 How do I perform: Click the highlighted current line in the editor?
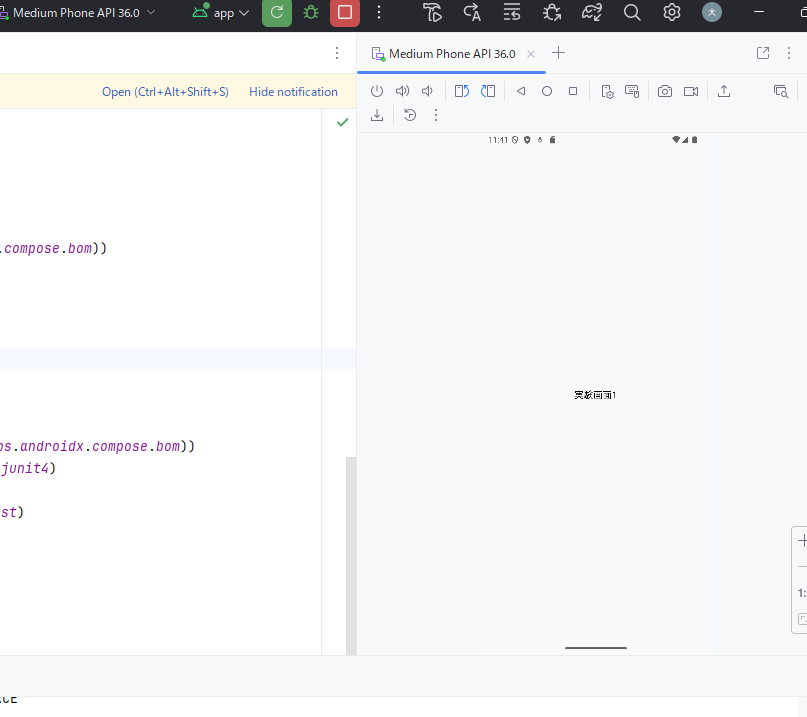coord(178,358)
